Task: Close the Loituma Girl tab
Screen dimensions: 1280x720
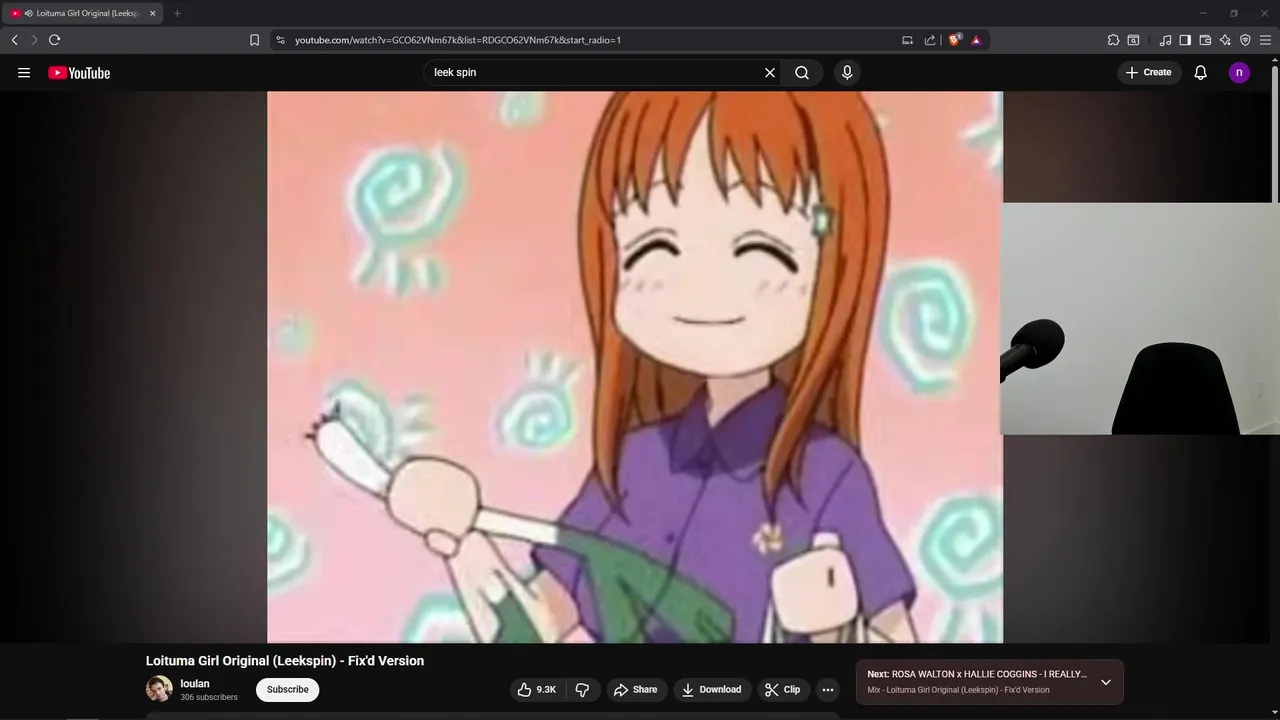Action: [x=152, y=13]
